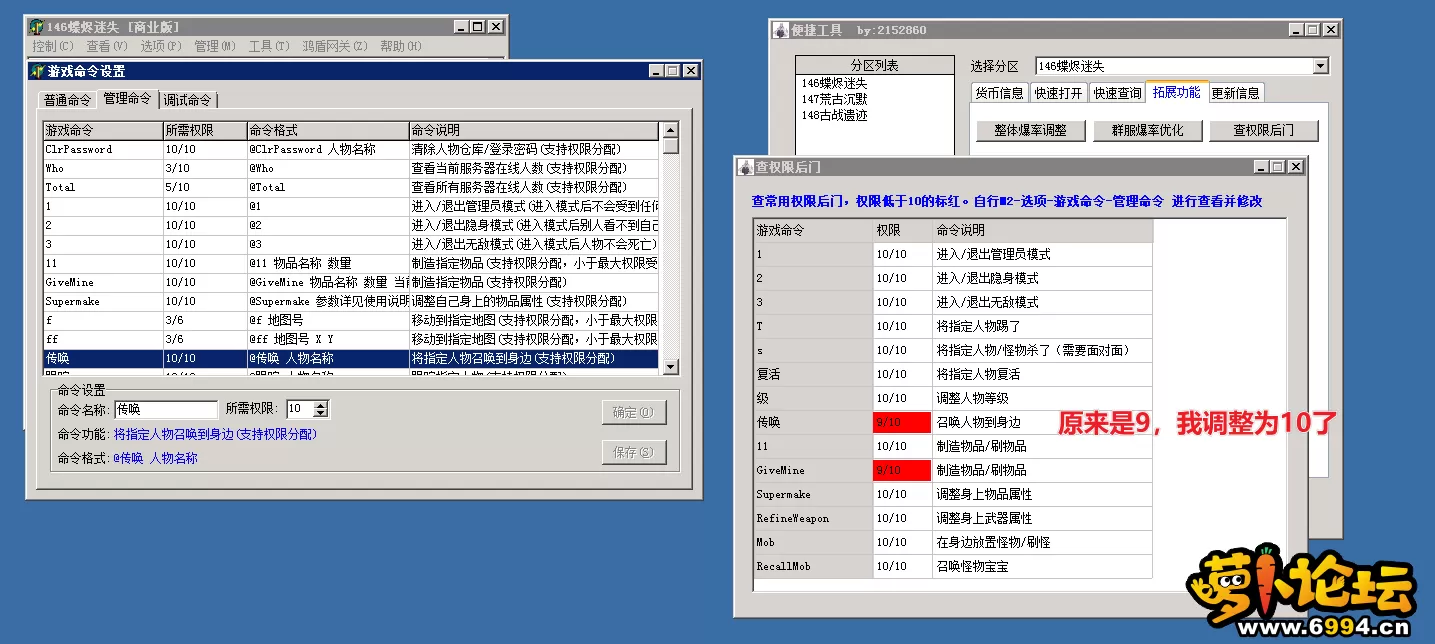The image size is (1435, 644).
Task: Switch to the 更新信息 tab
Action: 1236,93
